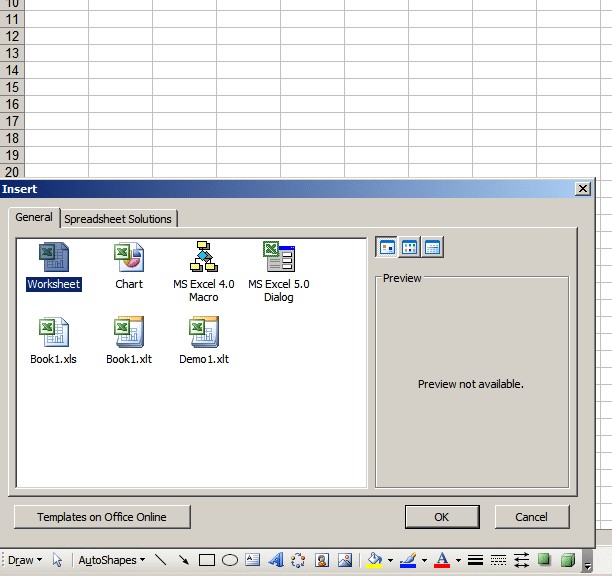Apply the yellow Fill Color

pyautogui.click(x=374, y=560)
